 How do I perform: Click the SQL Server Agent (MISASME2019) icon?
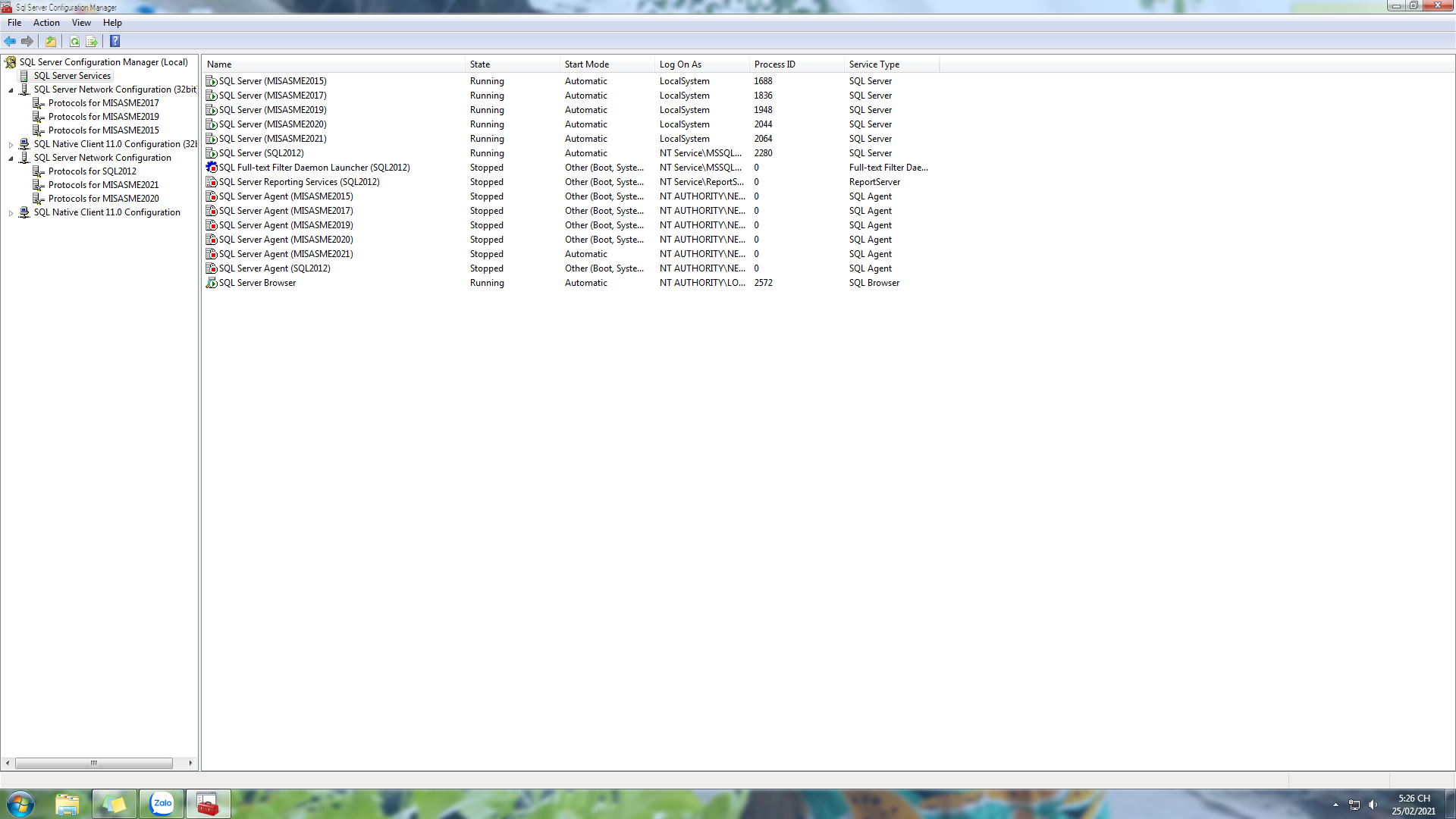coord(212,225)
